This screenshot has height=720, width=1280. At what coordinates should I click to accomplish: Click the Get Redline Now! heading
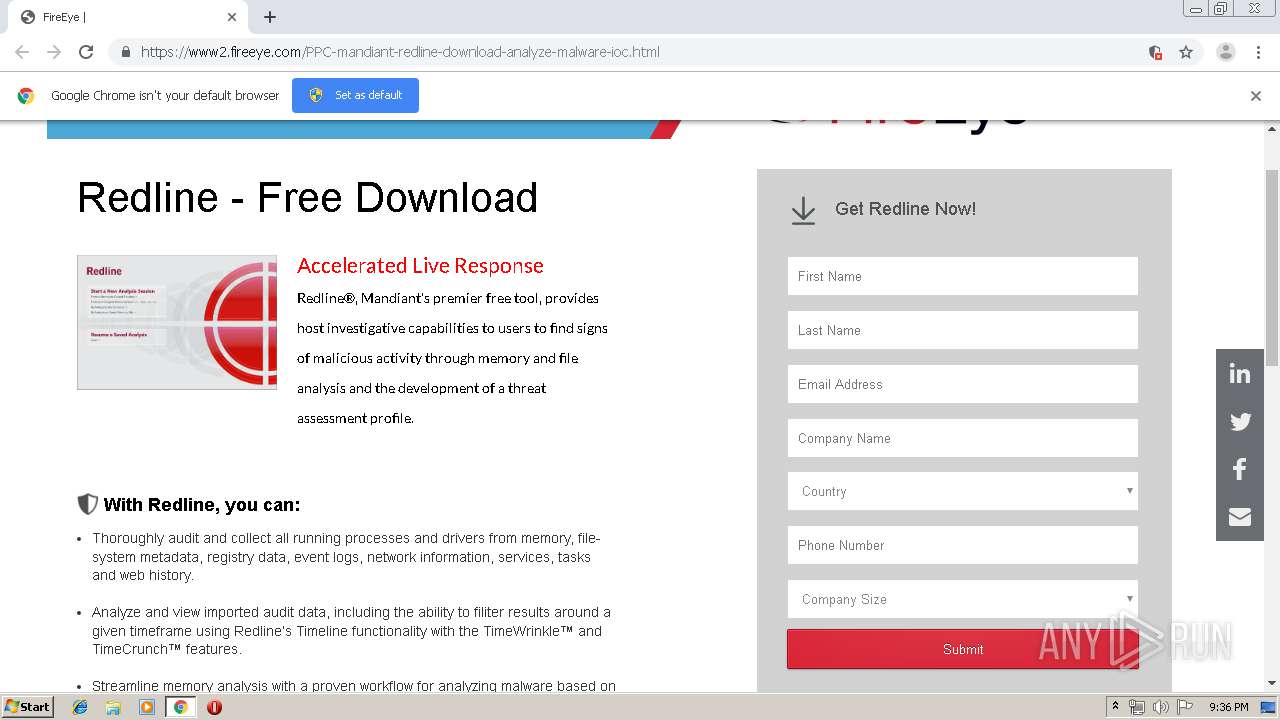(905, 209)
